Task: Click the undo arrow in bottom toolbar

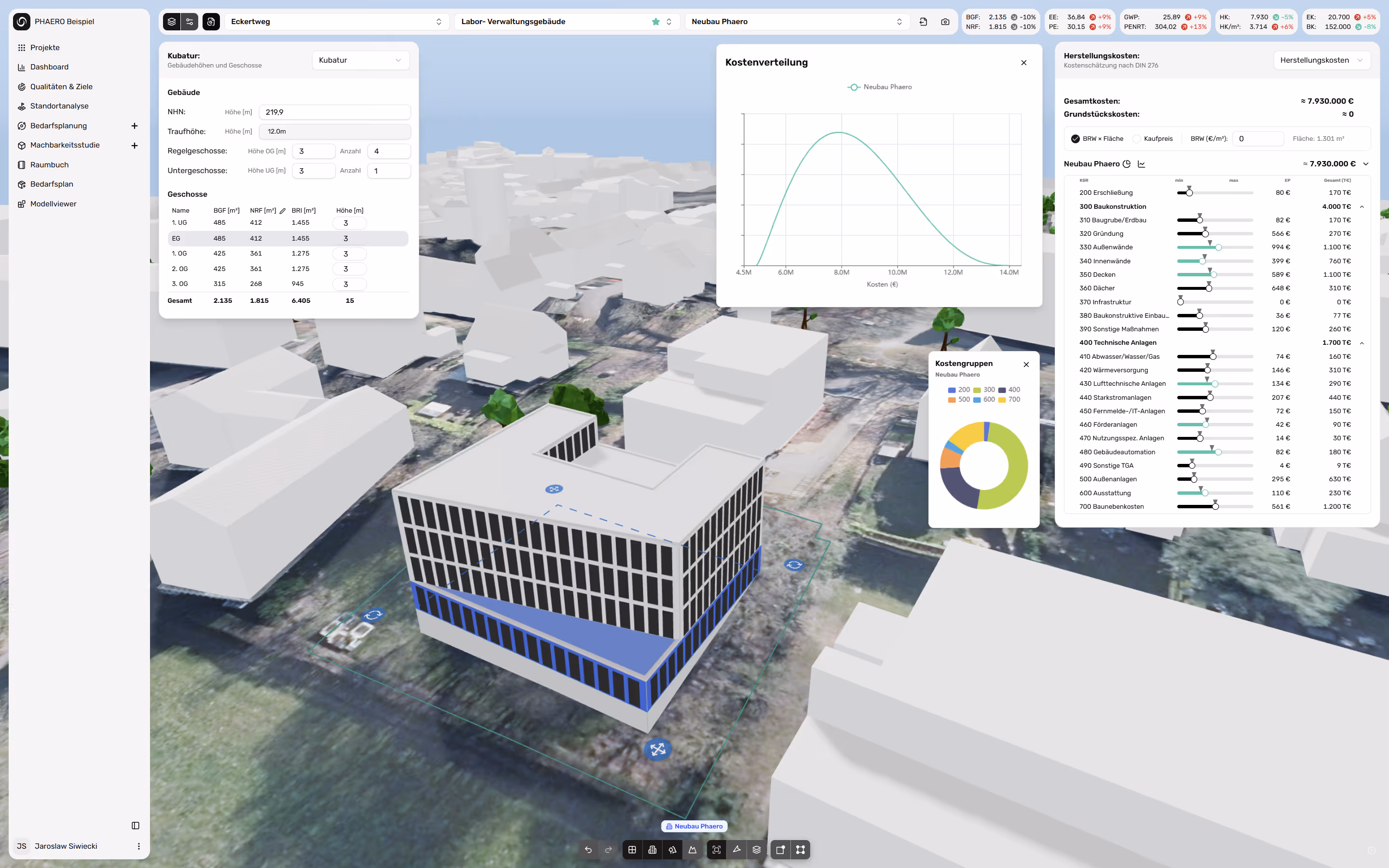Action: point(588,850)
